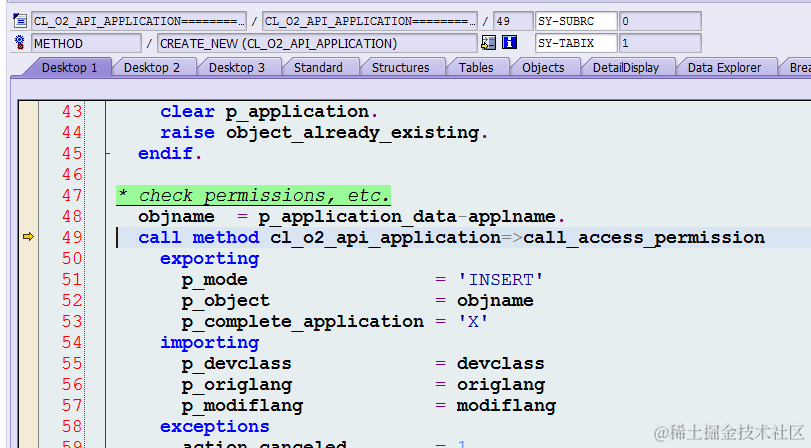Image resolution: width=811 pixels, height=448 pixels.
Task: Click the line number field showing 49
Action: [513, 21]
